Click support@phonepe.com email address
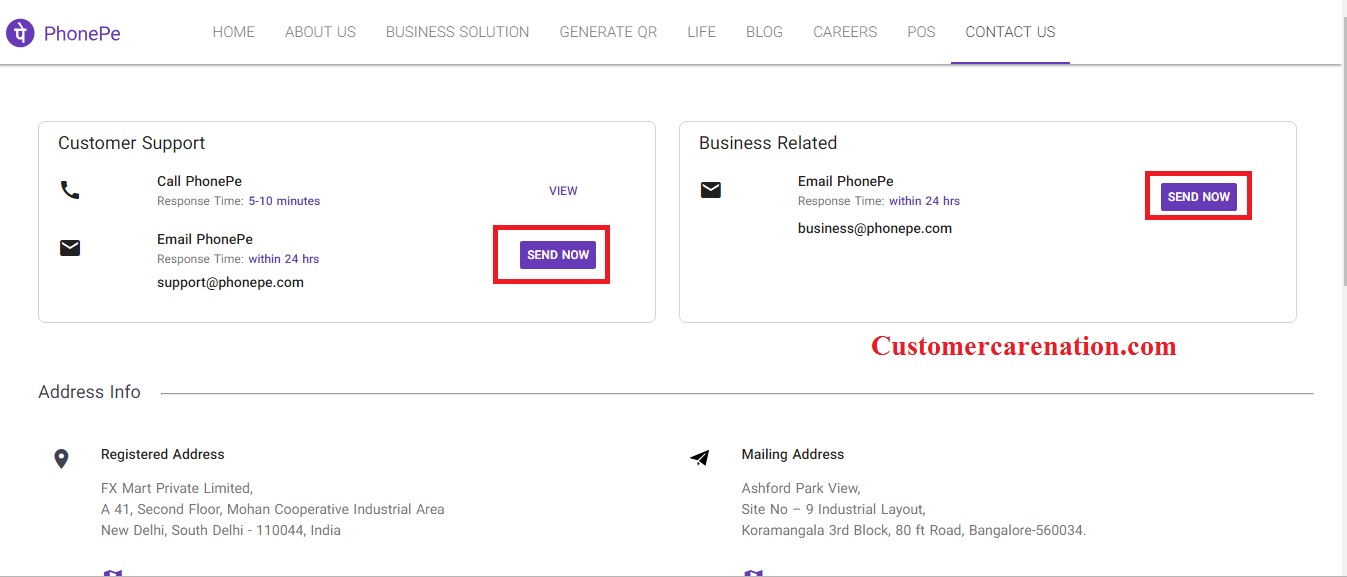 230,282
